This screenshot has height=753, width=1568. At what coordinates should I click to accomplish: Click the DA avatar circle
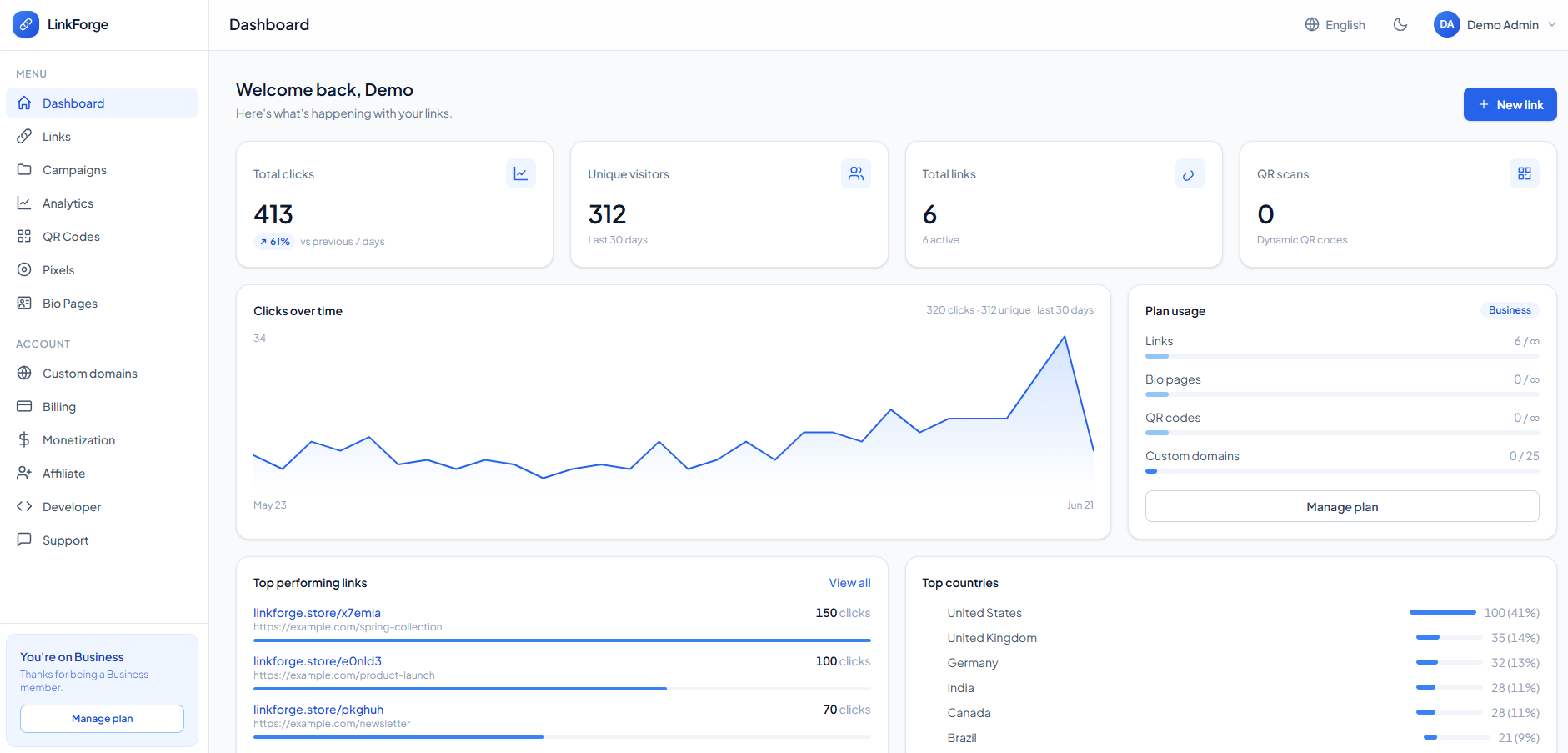tap(1446, 24)
